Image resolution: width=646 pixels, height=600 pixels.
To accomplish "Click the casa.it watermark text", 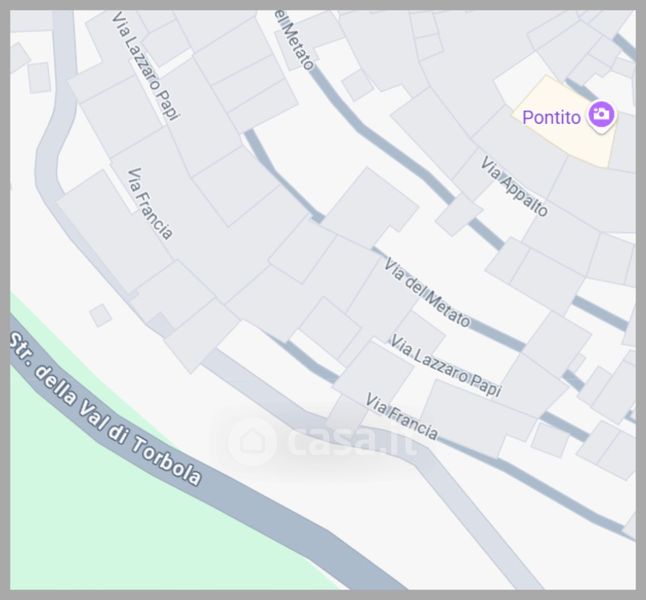I will (352, 441).
